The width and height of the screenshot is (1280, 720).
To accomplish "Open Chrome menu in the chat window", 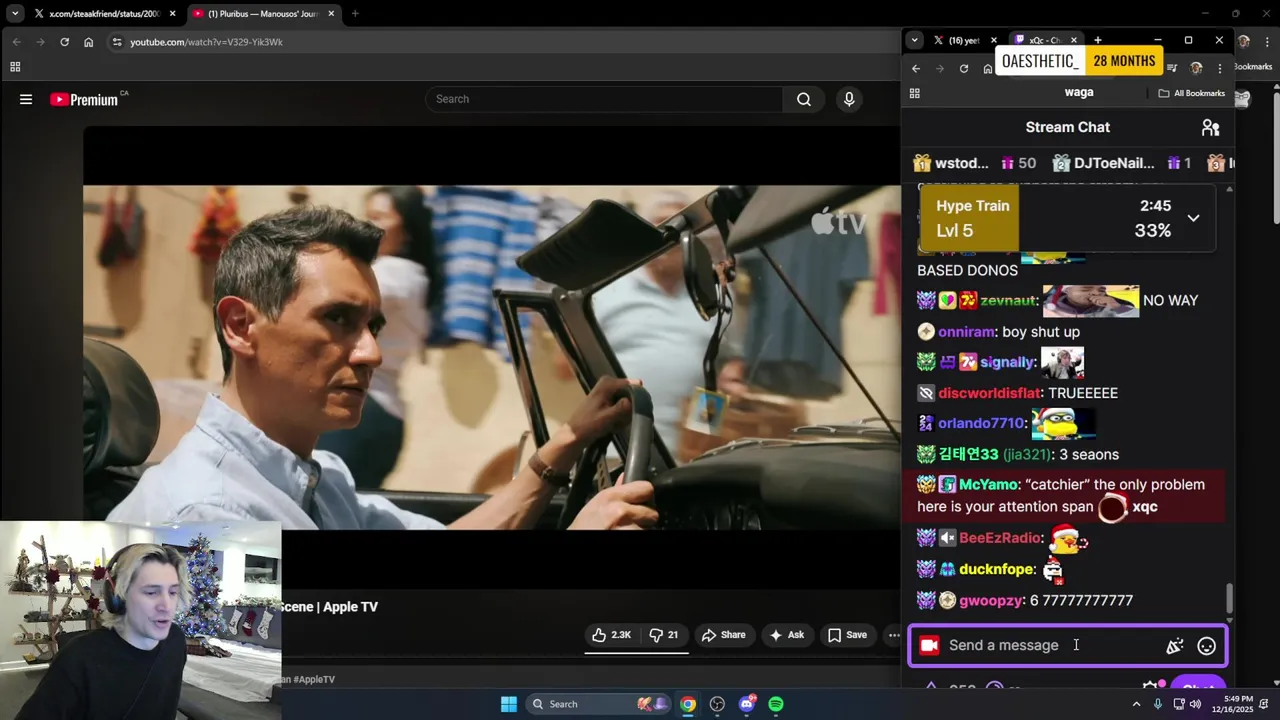I will point(1220,68).
